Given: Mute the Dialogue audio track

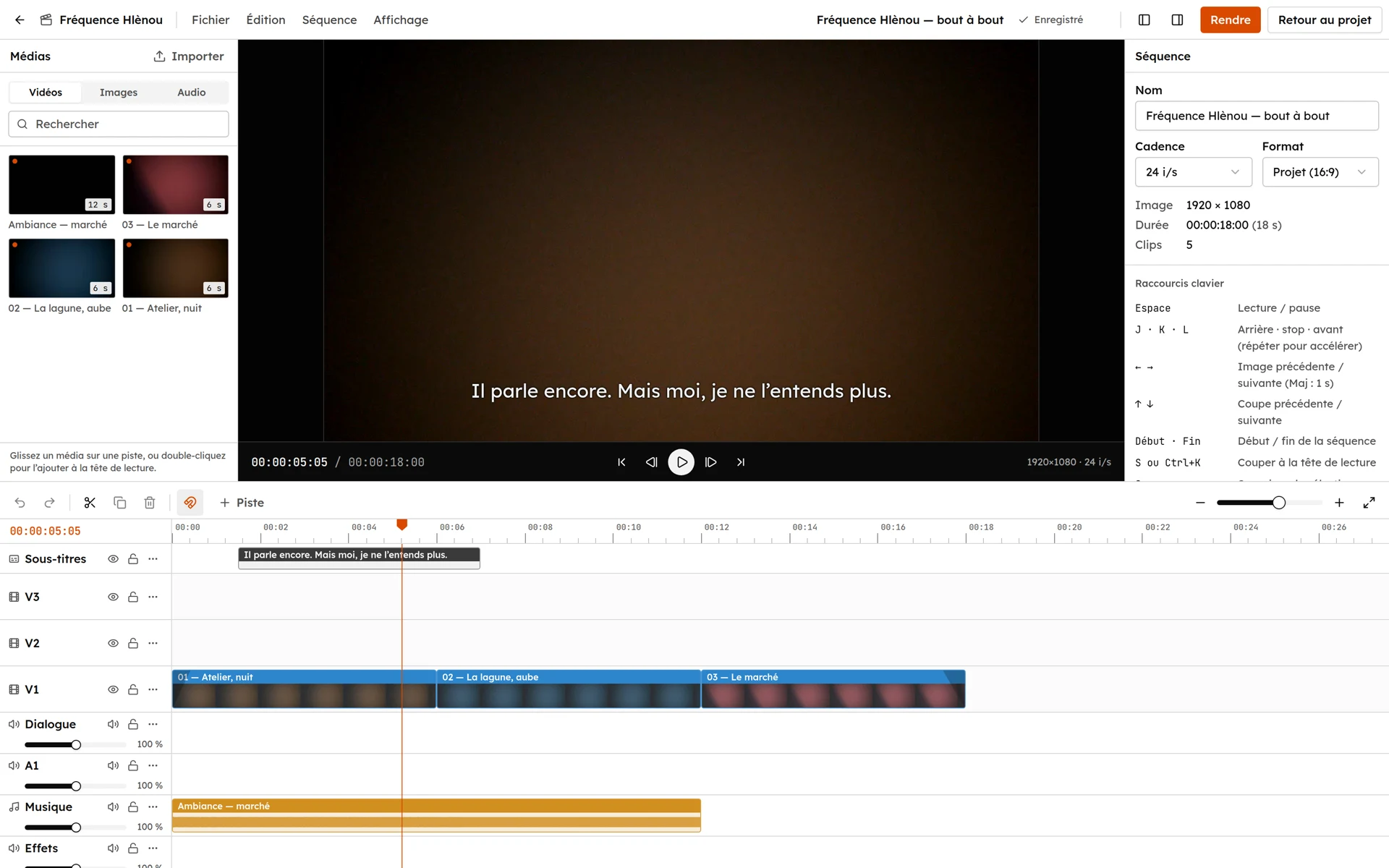Looking at the screenshot, I should click(x=113, y=724).
